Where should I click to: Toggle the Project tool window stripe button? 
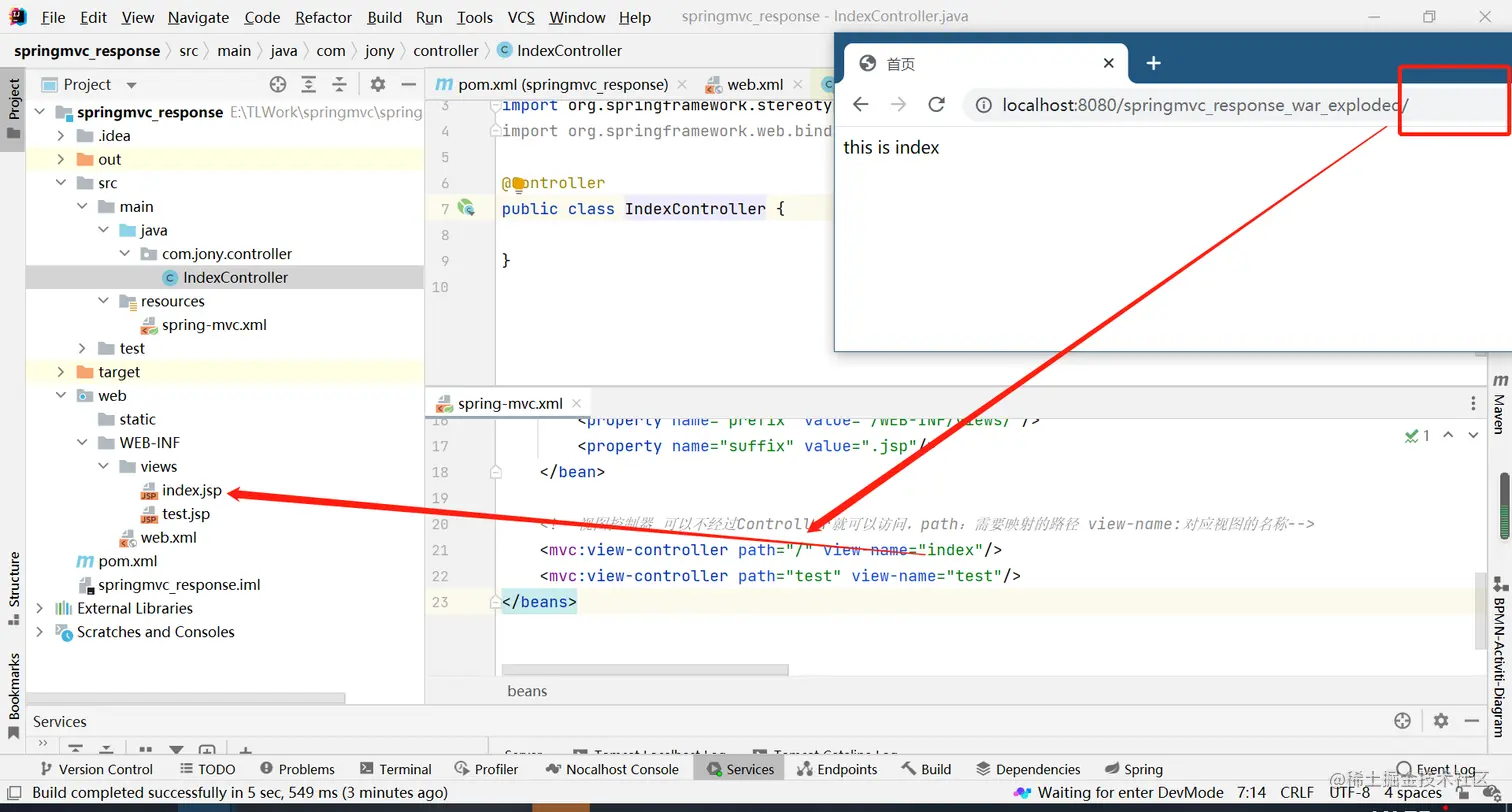[14, 109]
